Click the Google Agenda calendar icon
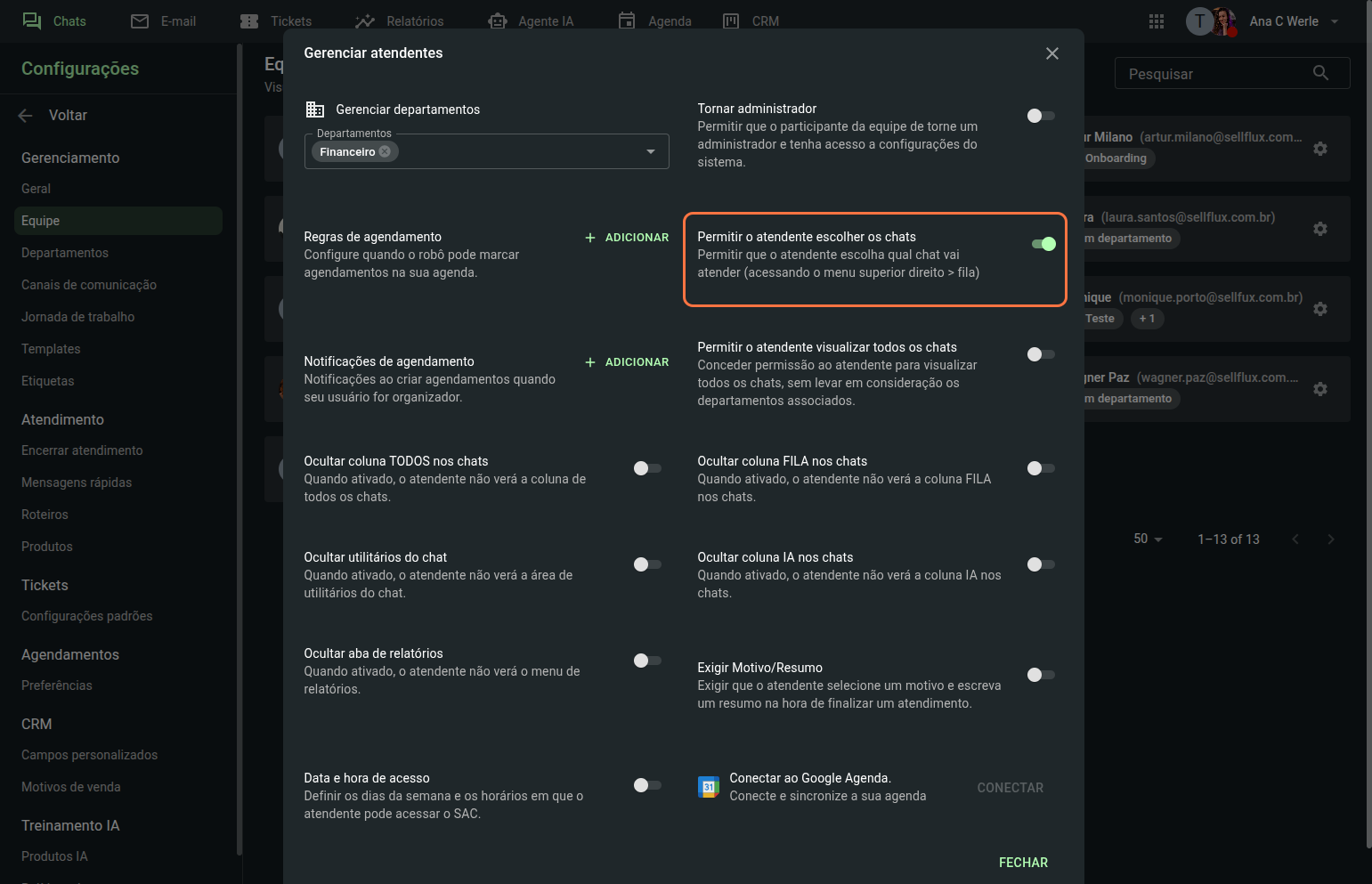Viewport: 1372px width, 884px height. click(709, 787)
